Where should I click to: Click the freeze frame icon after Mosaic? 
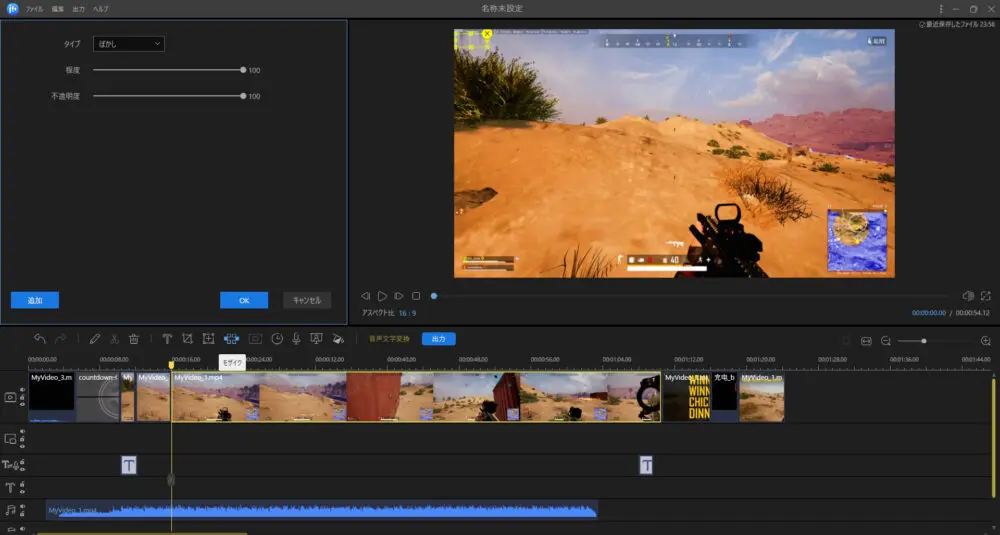(255, 339)
